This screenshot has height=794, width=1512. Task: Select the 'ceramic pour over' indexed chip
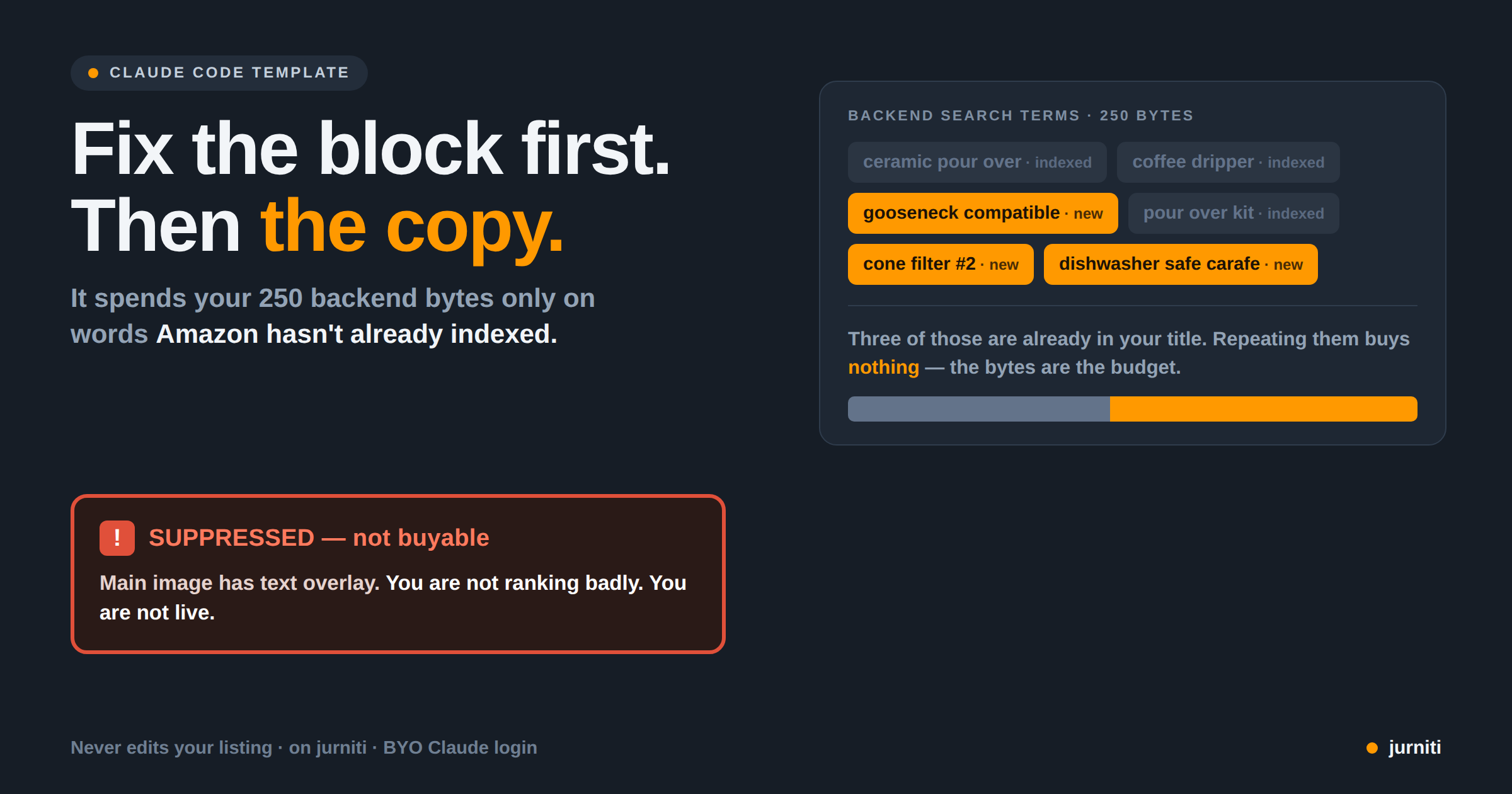977,162
